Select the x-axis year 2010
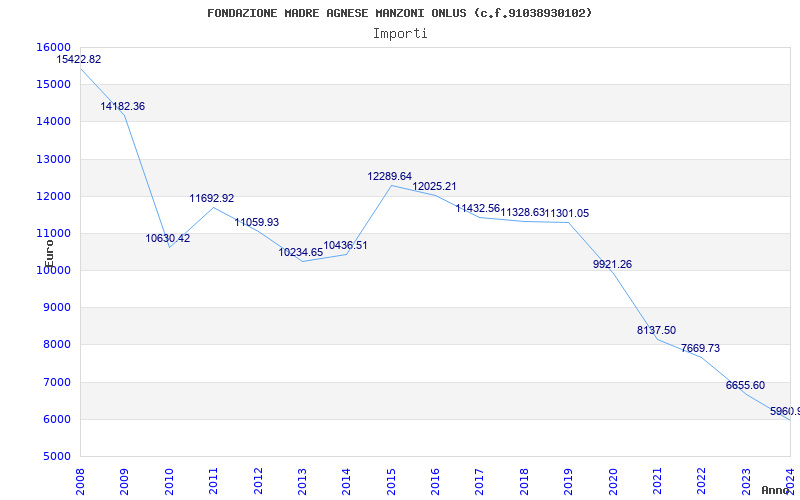 [x=169, y=481]
